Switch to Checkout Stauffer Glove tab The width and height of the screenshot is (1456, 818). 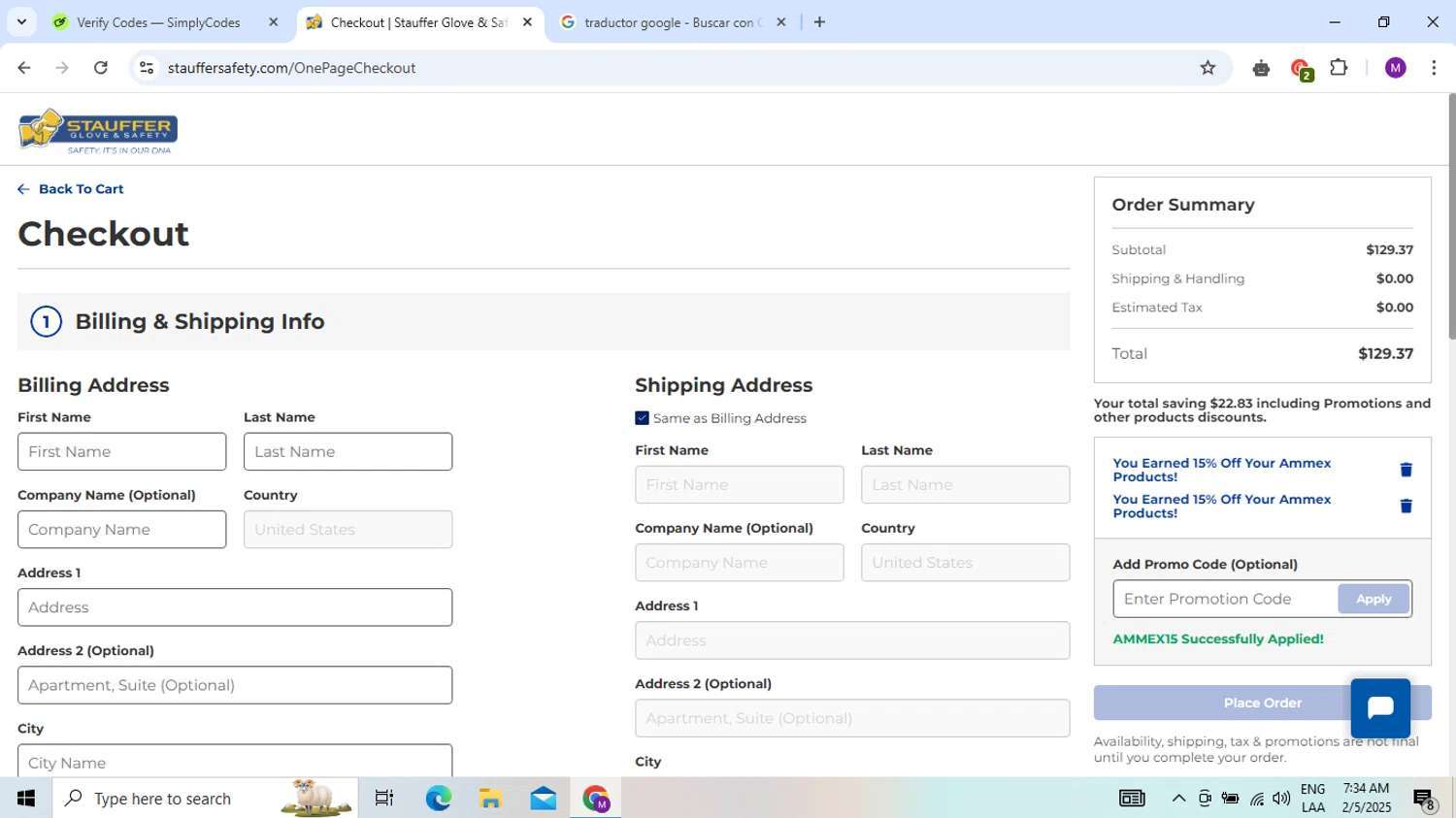418,22
